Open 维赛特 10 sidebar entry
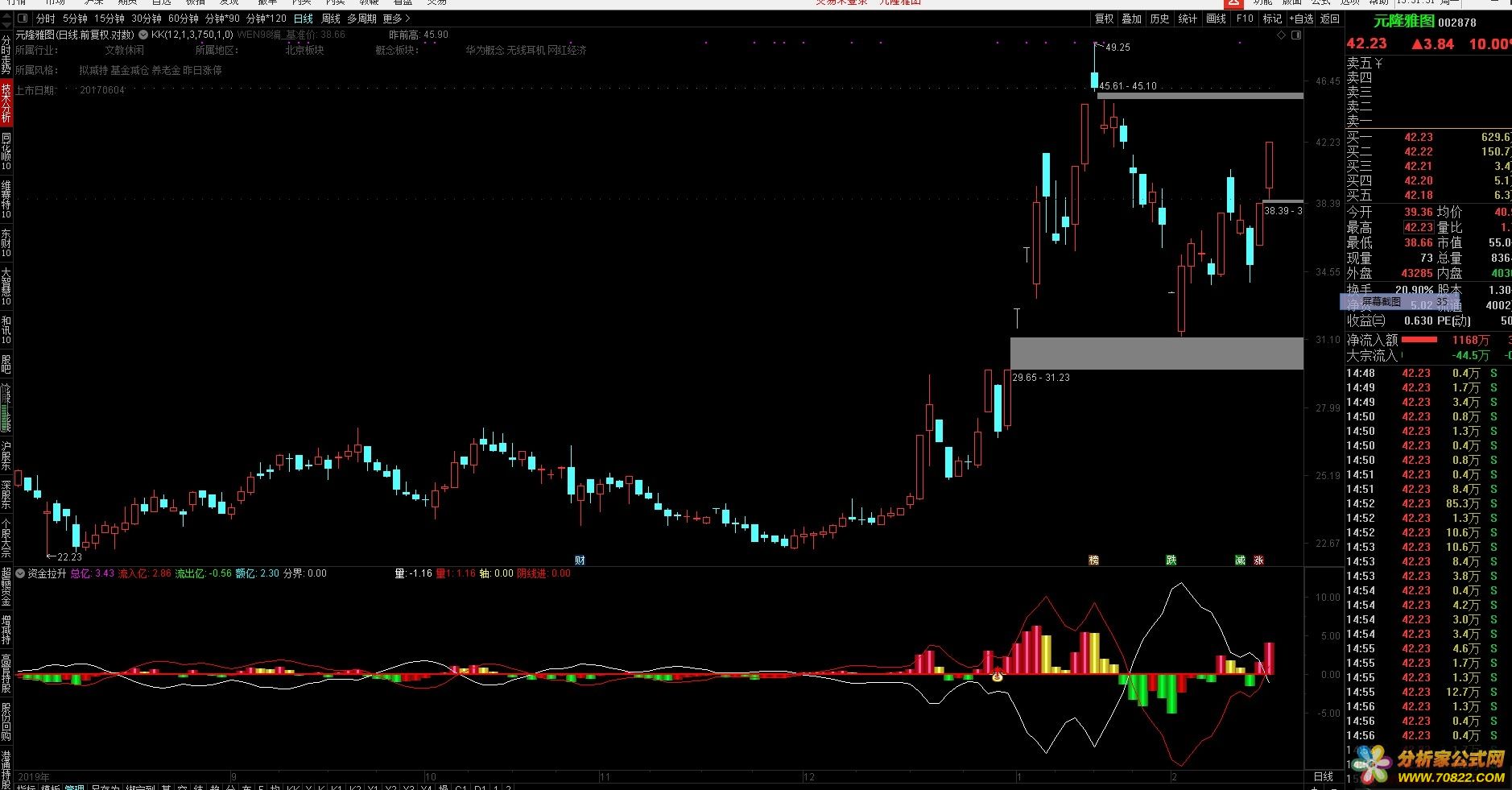 (6, 200)
